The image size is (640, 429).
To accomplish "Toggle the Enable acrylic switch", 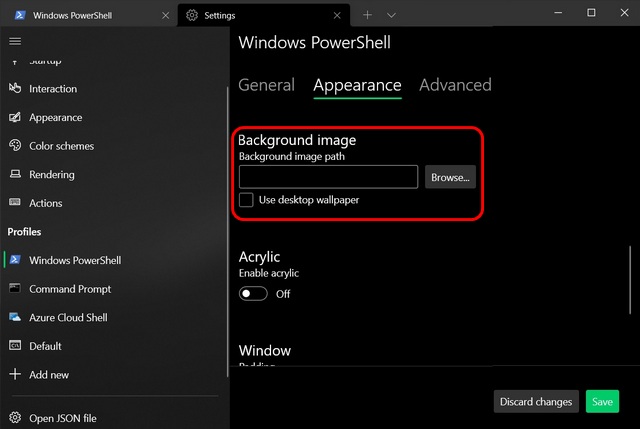I will [x=254, y=294].
